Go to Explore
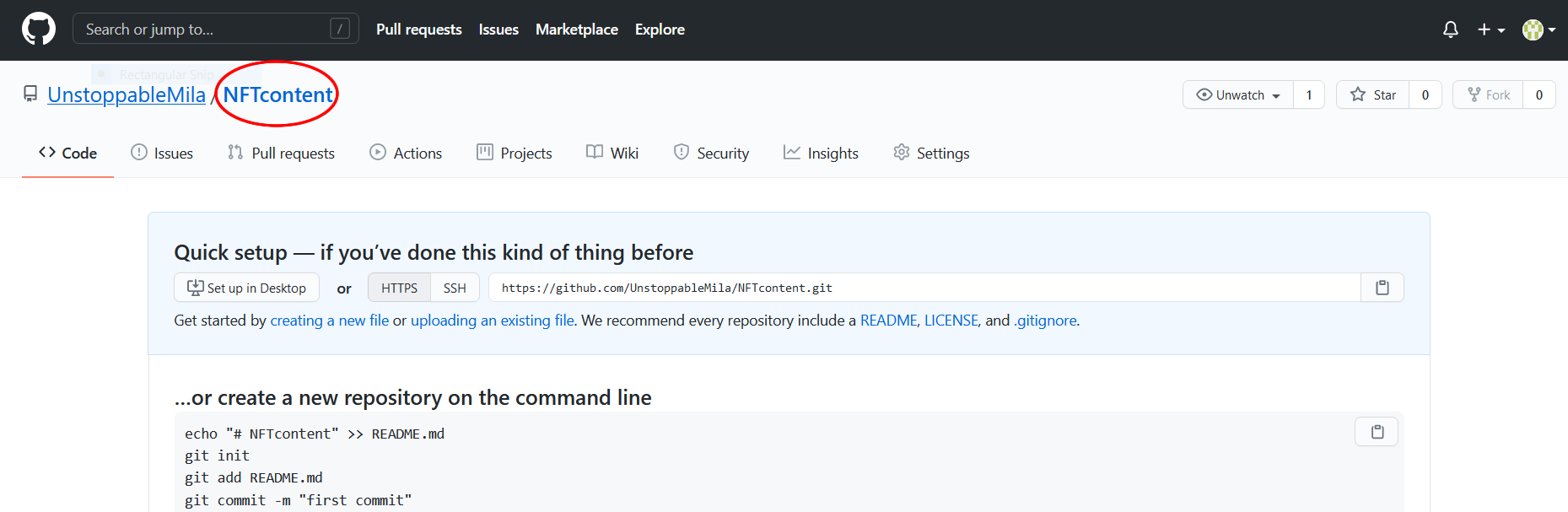The height and width of the screenshot is (512, 1568). coord(660,30)
